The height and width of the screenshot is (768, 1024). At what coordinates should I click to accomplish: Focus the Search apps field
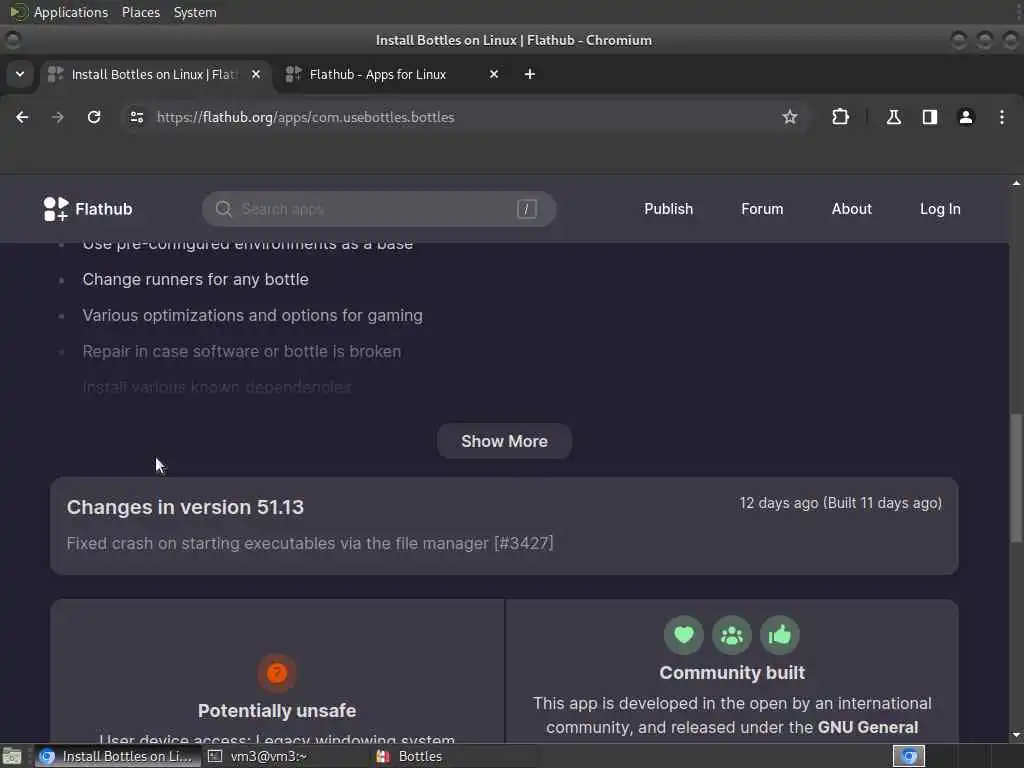[x=379, y=209]
